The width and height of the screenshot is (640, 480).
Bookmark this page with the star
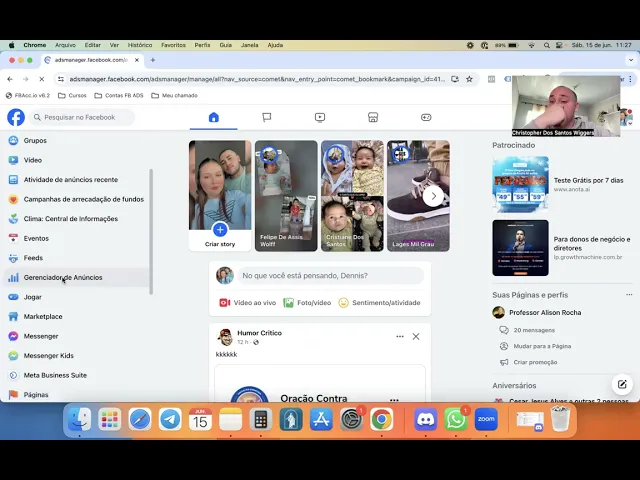click(x=469, y=79)
